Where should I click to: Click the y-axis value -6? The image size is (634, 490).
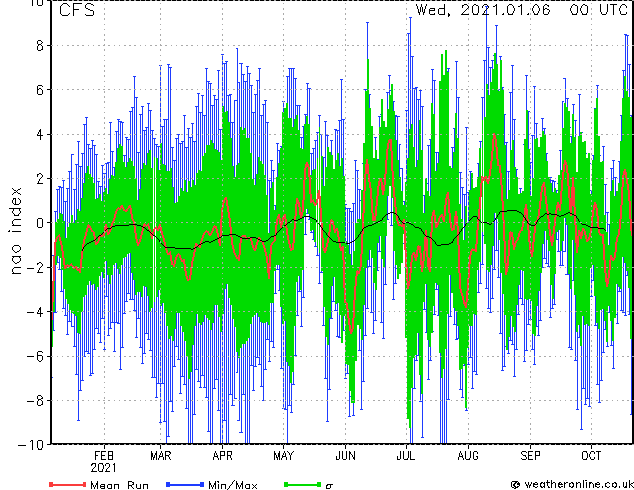coord(35,356)
